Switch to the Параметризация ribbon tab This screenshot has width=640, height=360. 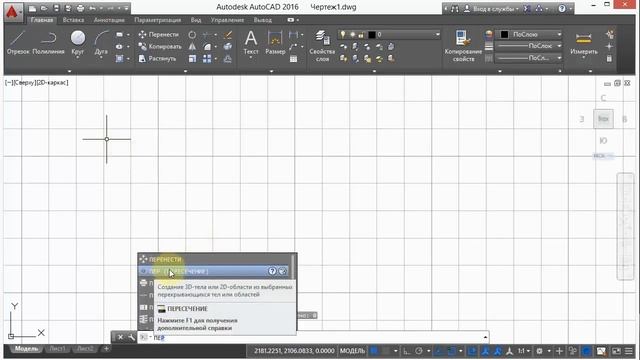pyautogui.click(x=158, y=20)
